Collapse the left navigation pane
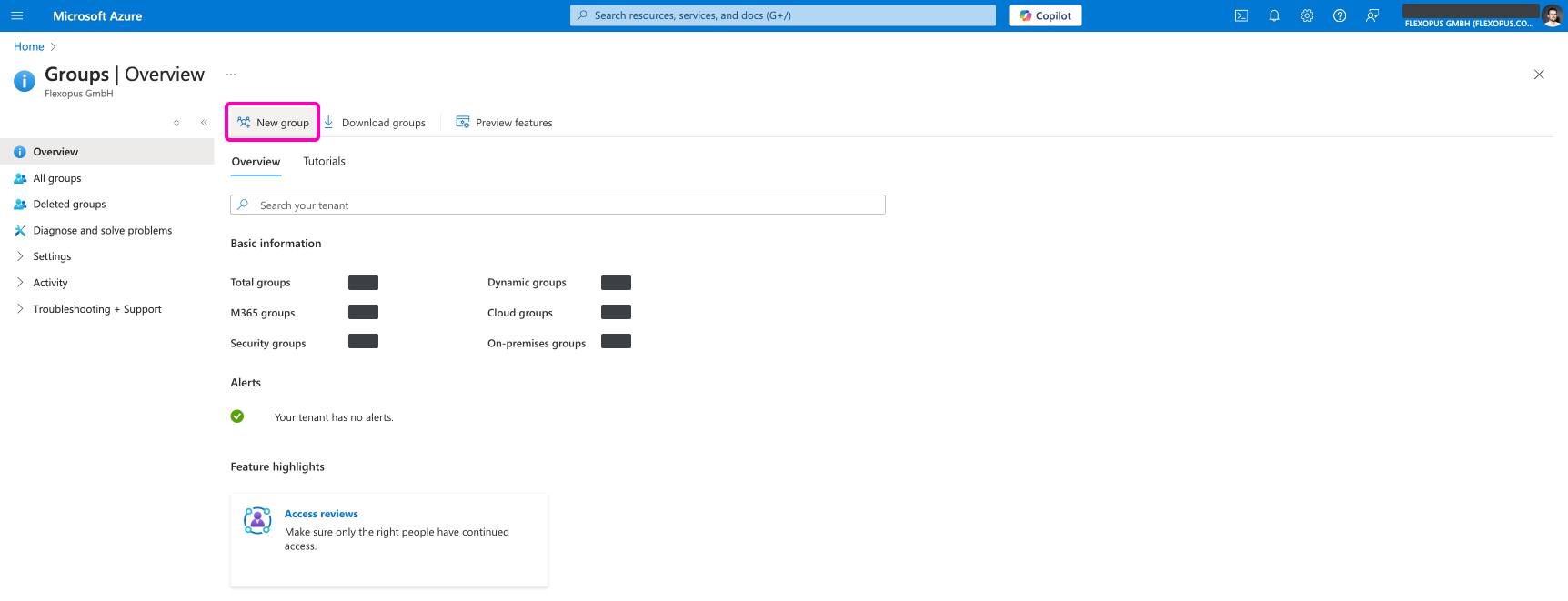Screen dimensions: 1568x601 [204, 123]
